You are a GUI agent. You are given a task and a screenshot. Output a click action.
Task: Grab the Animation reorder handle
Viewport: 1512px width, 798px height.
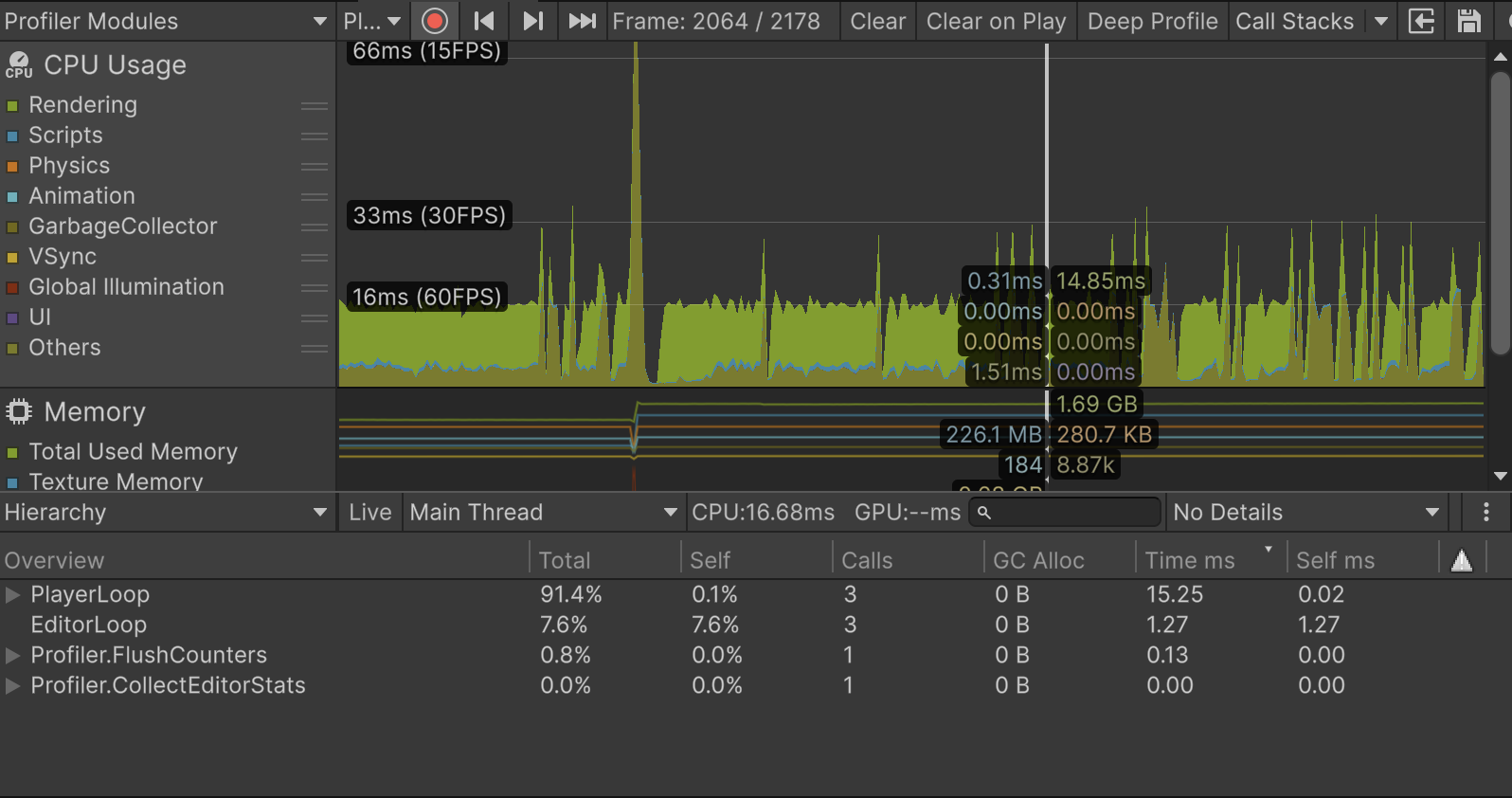[x=315, y=197]
